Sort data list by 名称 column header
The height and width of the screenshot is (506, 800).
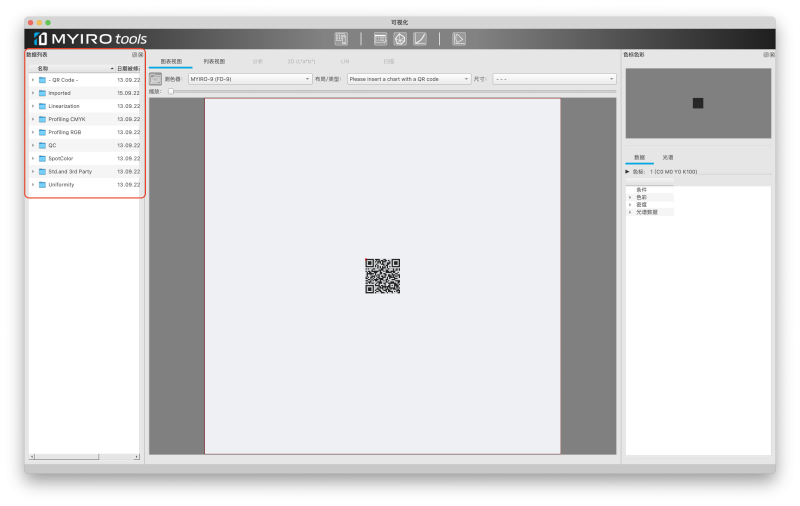point(72,68)
